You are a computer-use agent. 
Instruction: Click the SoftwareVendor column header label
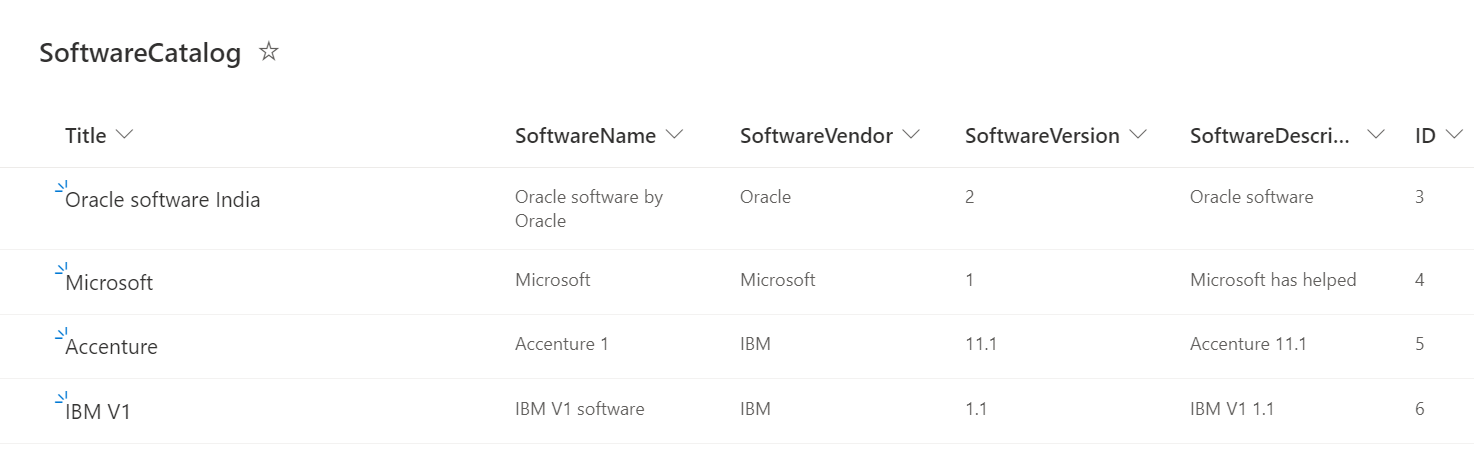pos(816,136)
